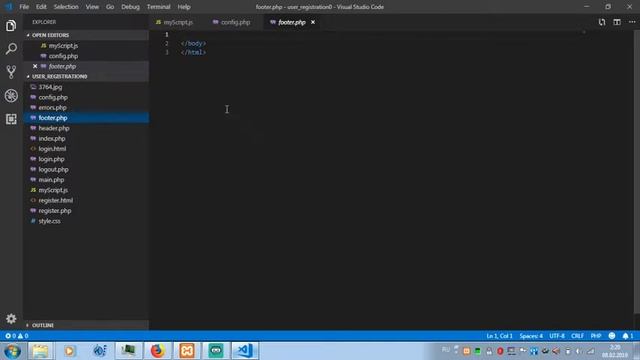The image size is (640, 360).
Task: Close footer.php in Open Editors list
Action: pyautogui.click(x=35, y=66)
